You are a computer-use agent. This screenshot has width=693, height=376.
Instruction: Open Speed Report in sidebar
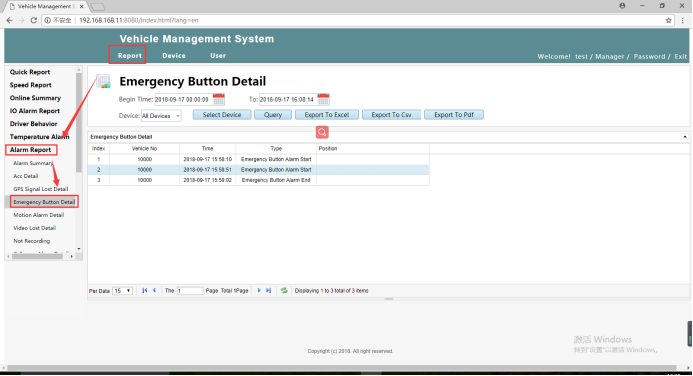click(x=30, y=85)
